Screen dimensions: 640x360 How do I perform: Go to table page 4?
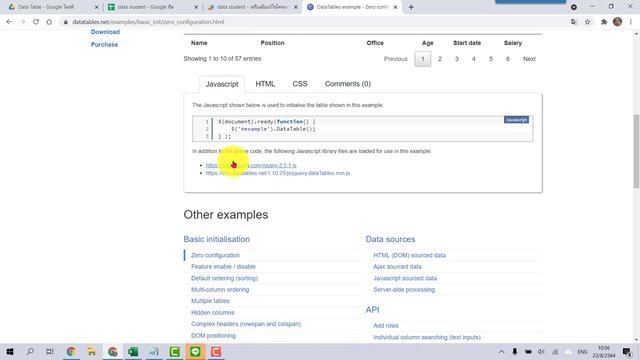[473, 59]
